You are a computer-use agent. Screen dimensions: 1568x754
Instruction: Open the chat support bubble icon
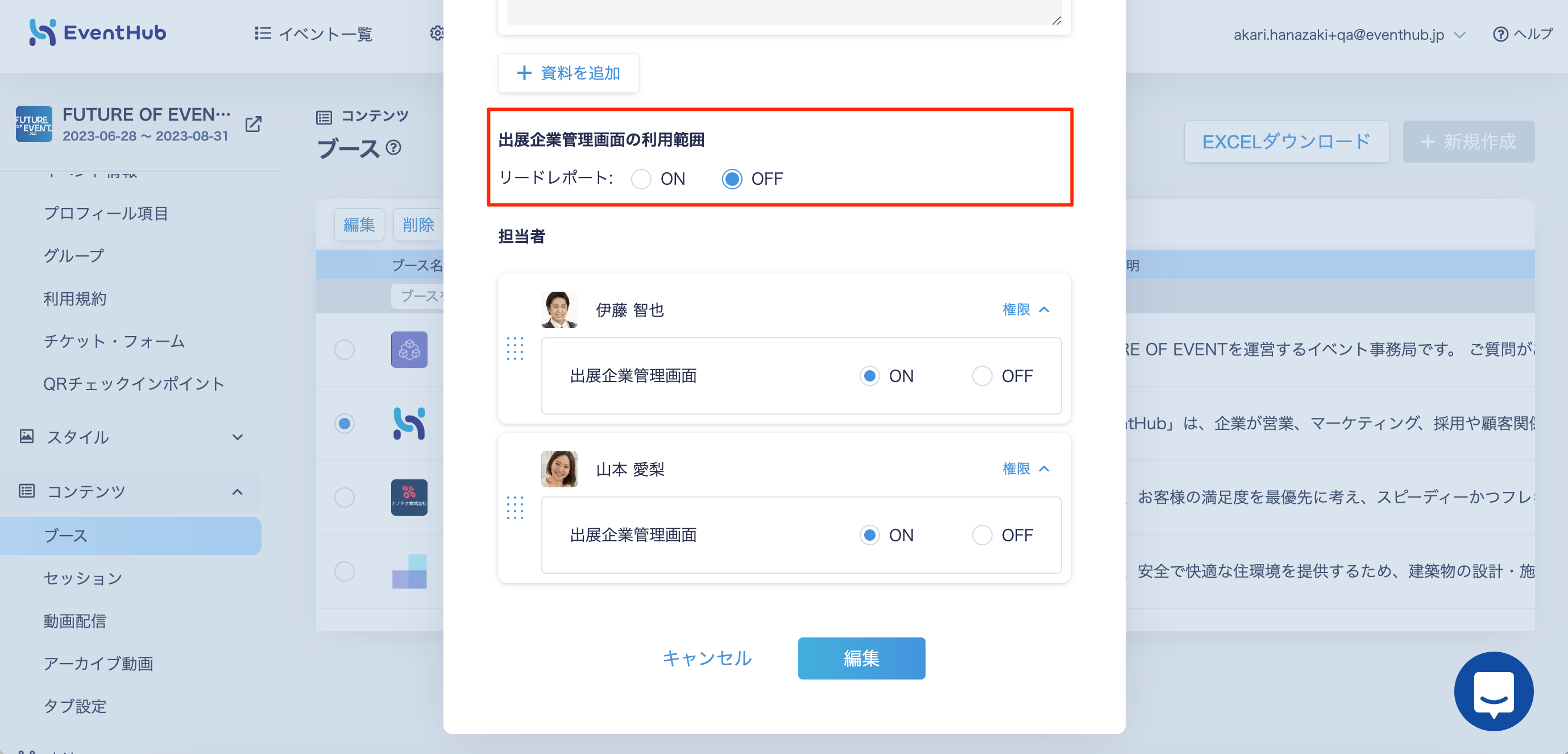(x=1493, y=691)
